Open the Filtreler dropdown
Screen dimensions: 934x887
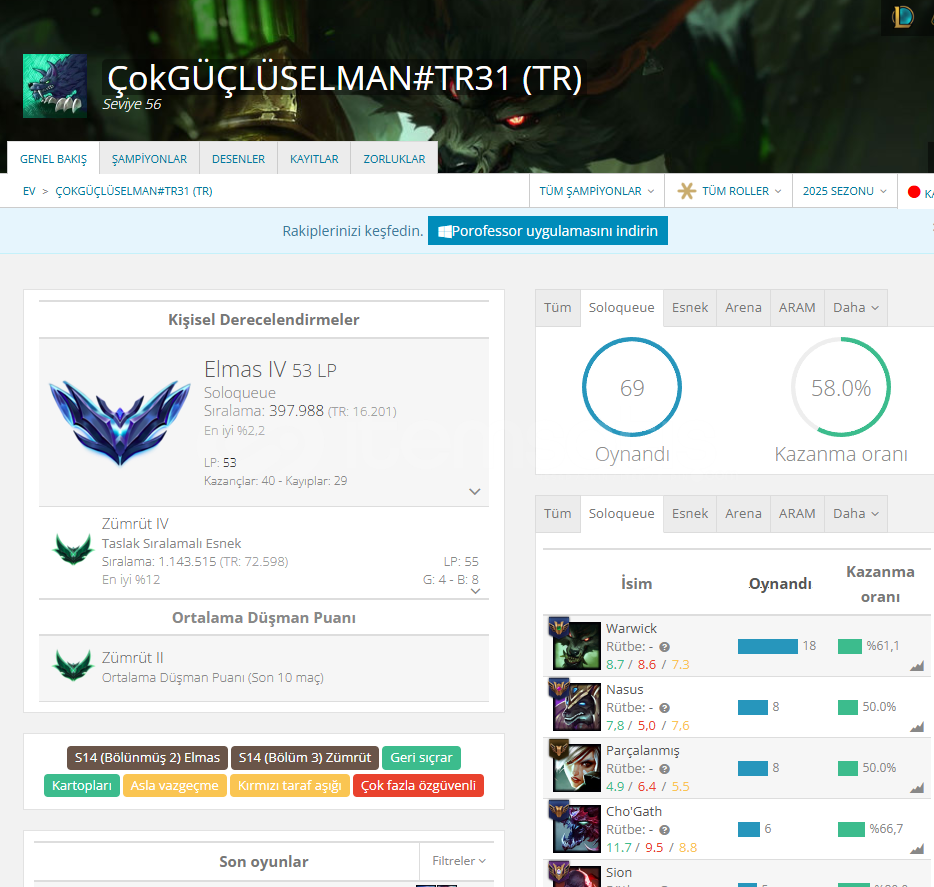459,861
